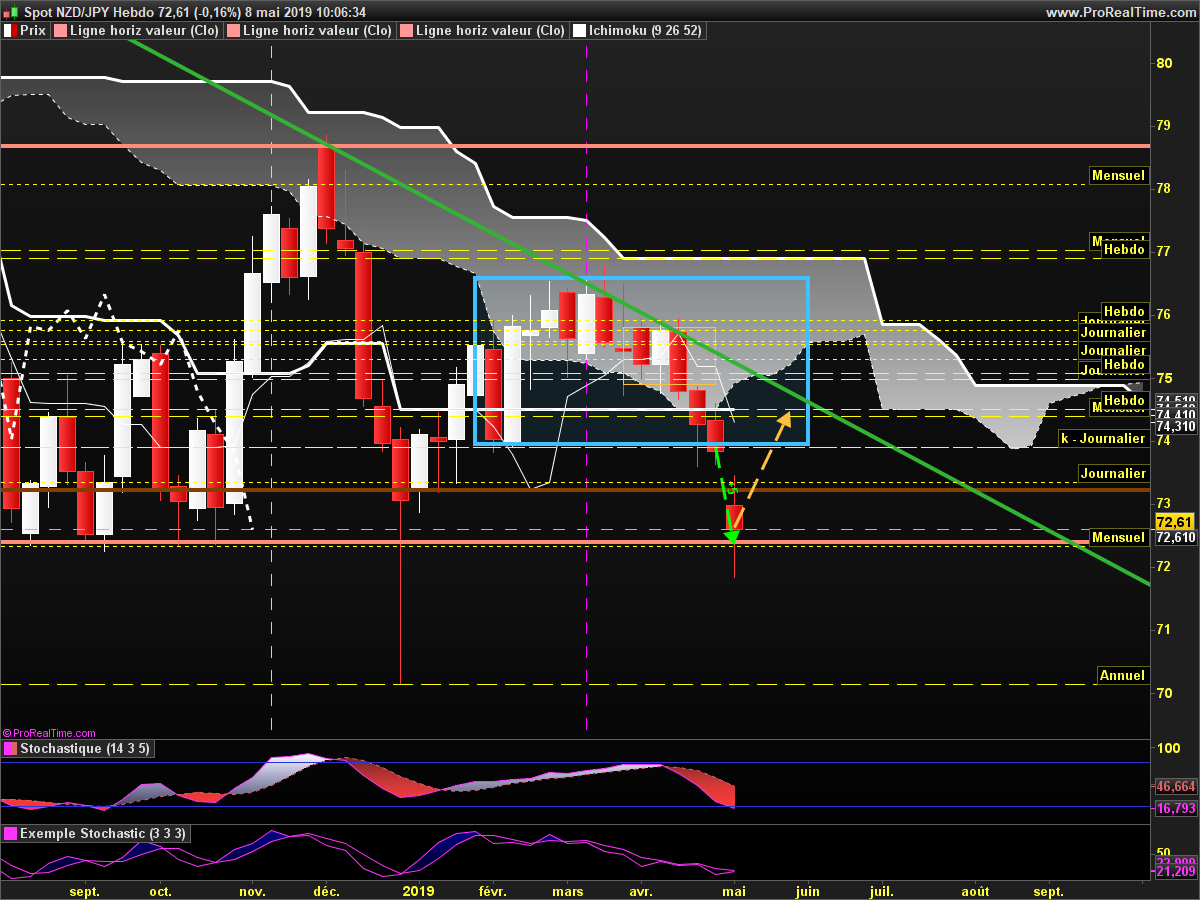Click the 71 price axis label
This screenshot has height=900, width=1200.
pos(1163,629)
